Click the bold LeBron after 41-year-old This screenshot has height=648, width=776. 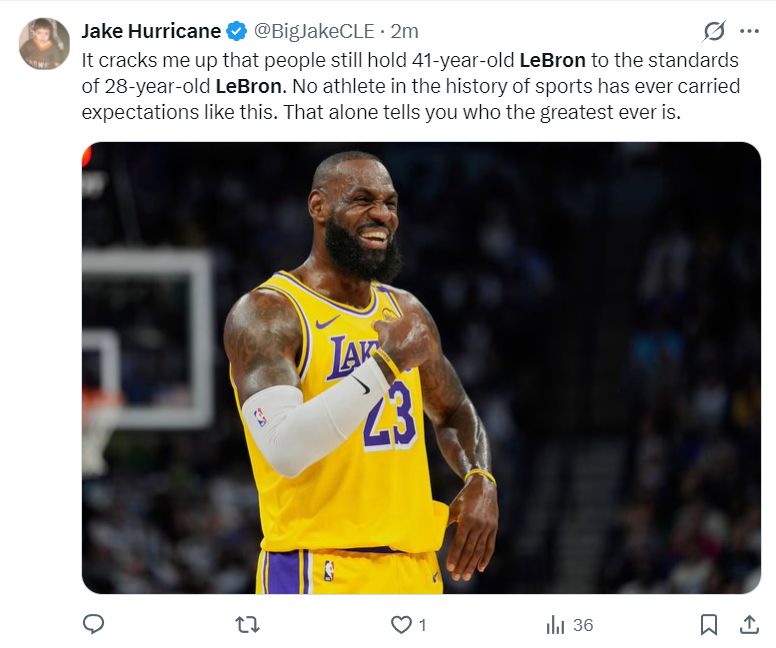[552, 59]
